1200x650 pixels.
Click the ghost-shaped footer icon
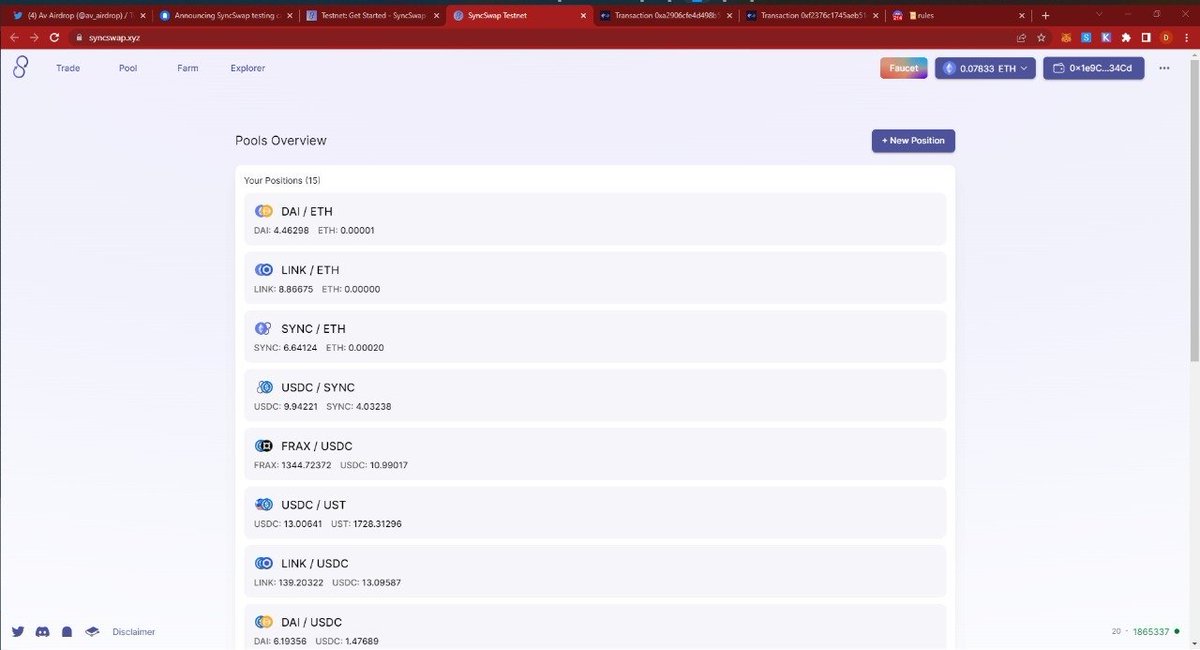(x=67, y=632)
